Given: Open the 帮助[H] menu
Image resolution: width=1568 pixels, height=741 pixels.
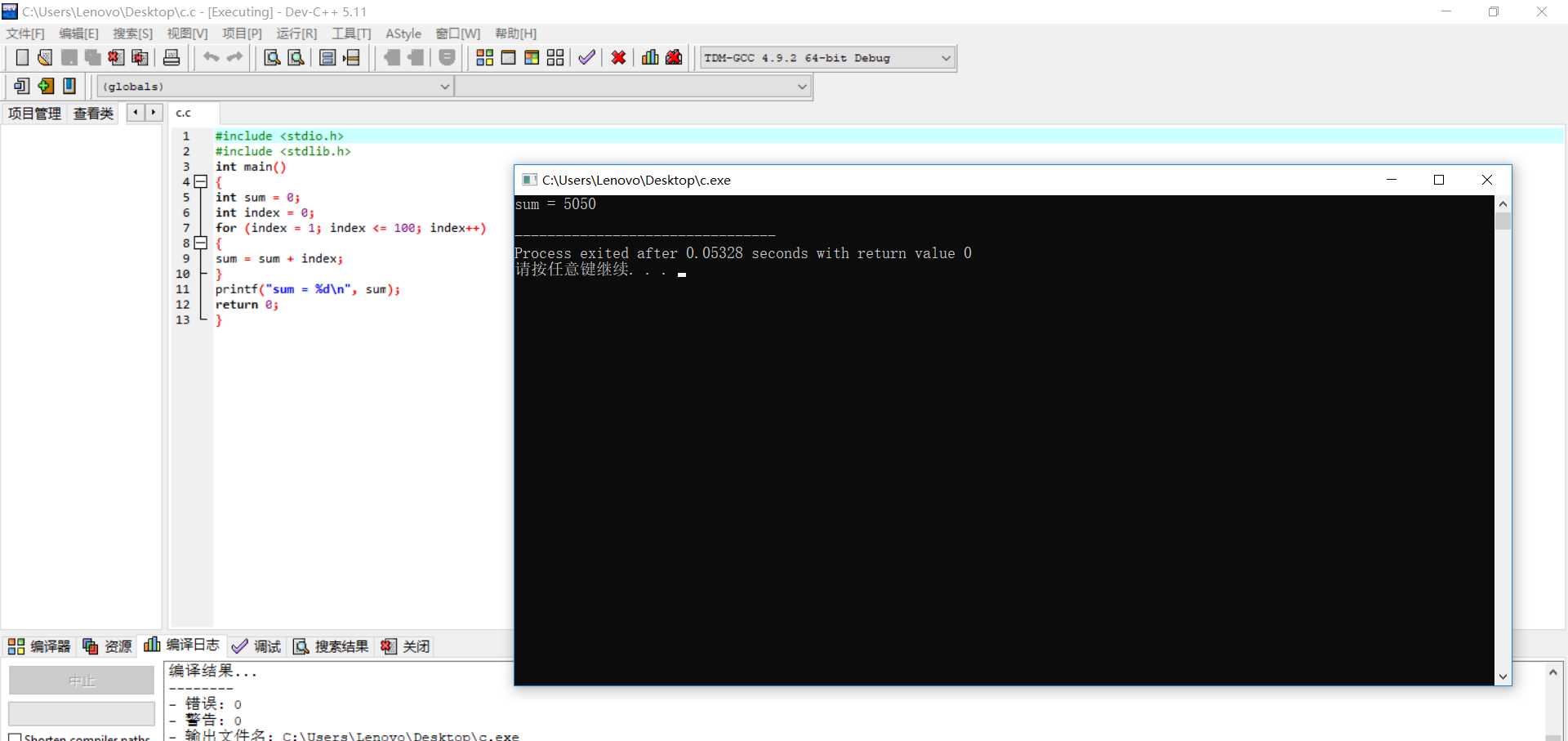Looking at the screenshot, I should coord(515,33).
